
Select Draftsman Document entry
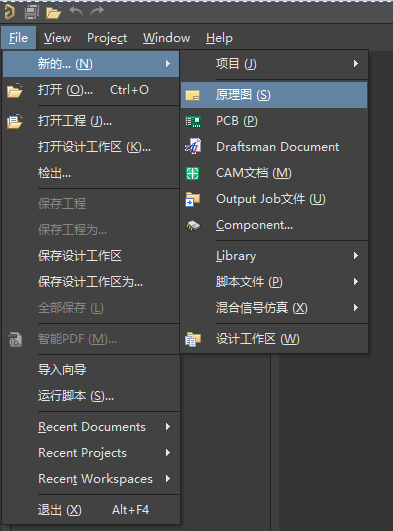pyautogui.click(x=274, y=147)
